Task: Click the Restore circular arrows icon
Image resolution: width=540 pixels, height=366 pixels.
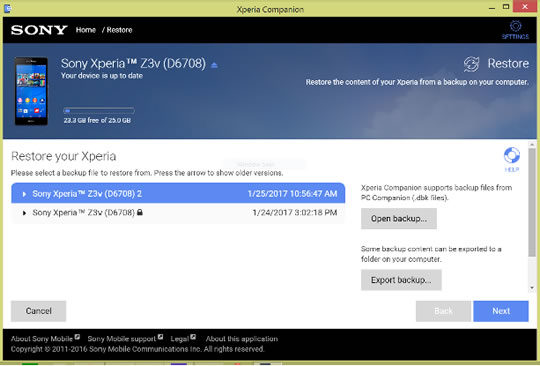Action: pos(471,64)
